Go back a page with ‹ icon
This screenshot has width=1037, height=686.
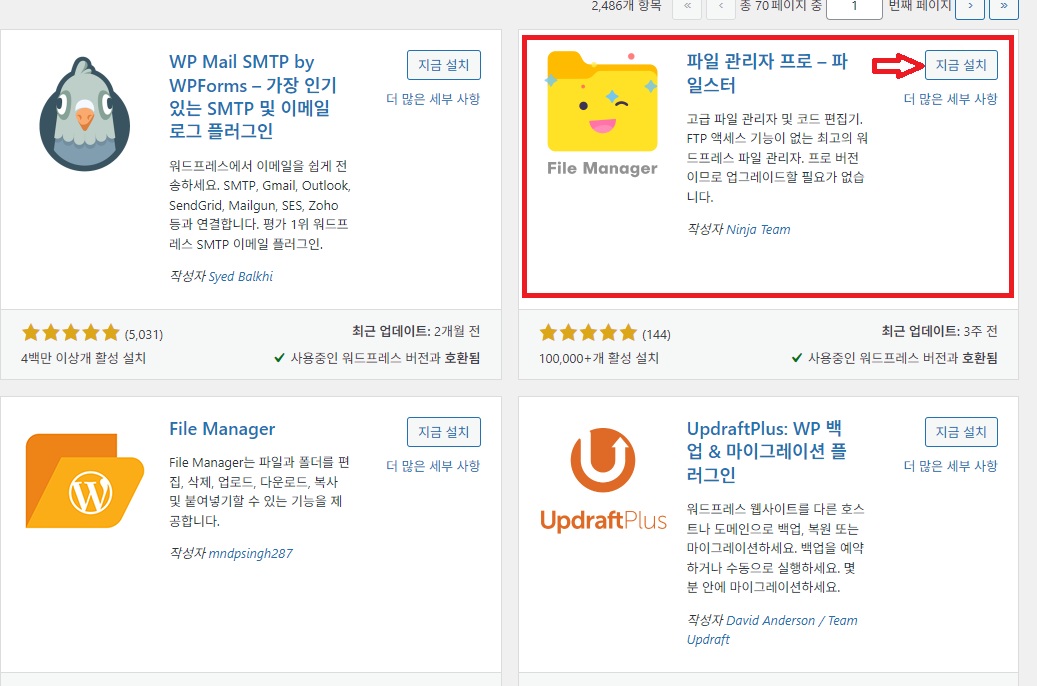tap(720, 9)
